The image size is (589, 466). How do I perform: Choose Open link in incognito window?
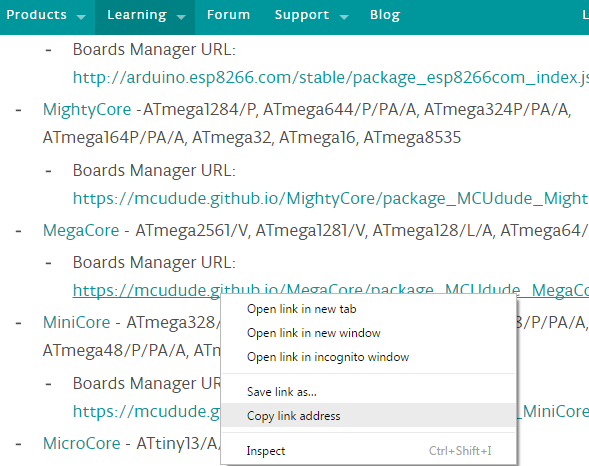pyautogui.click(x=368, y=357)
